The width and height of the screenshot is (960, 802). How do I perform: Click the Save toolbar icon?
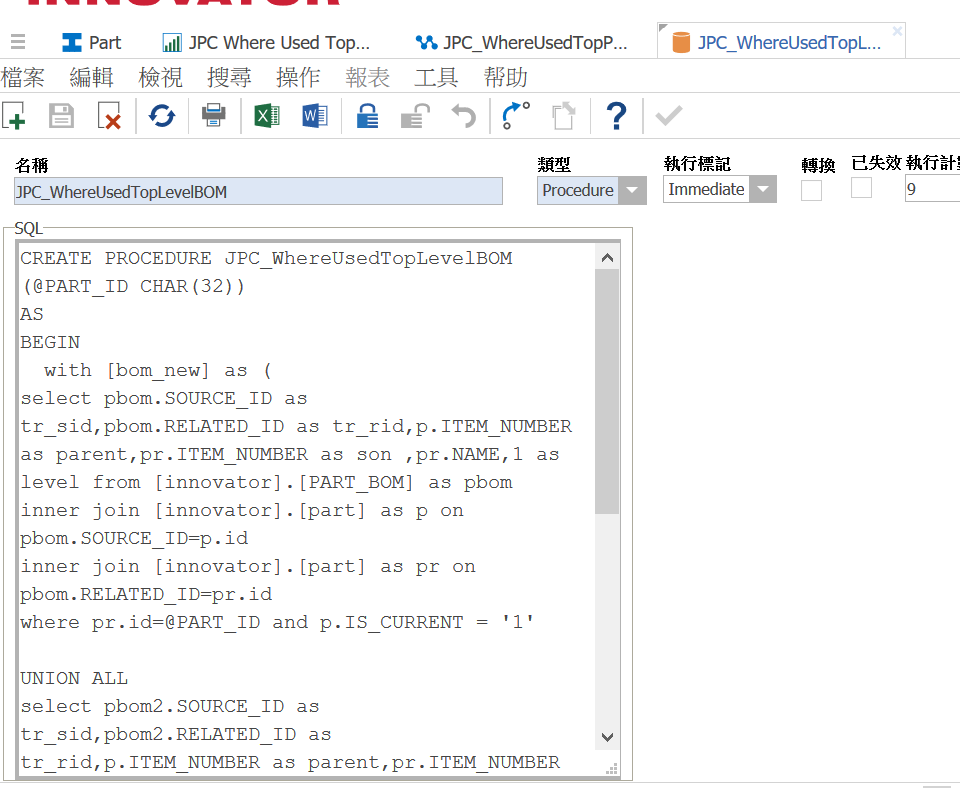[61, 116]
